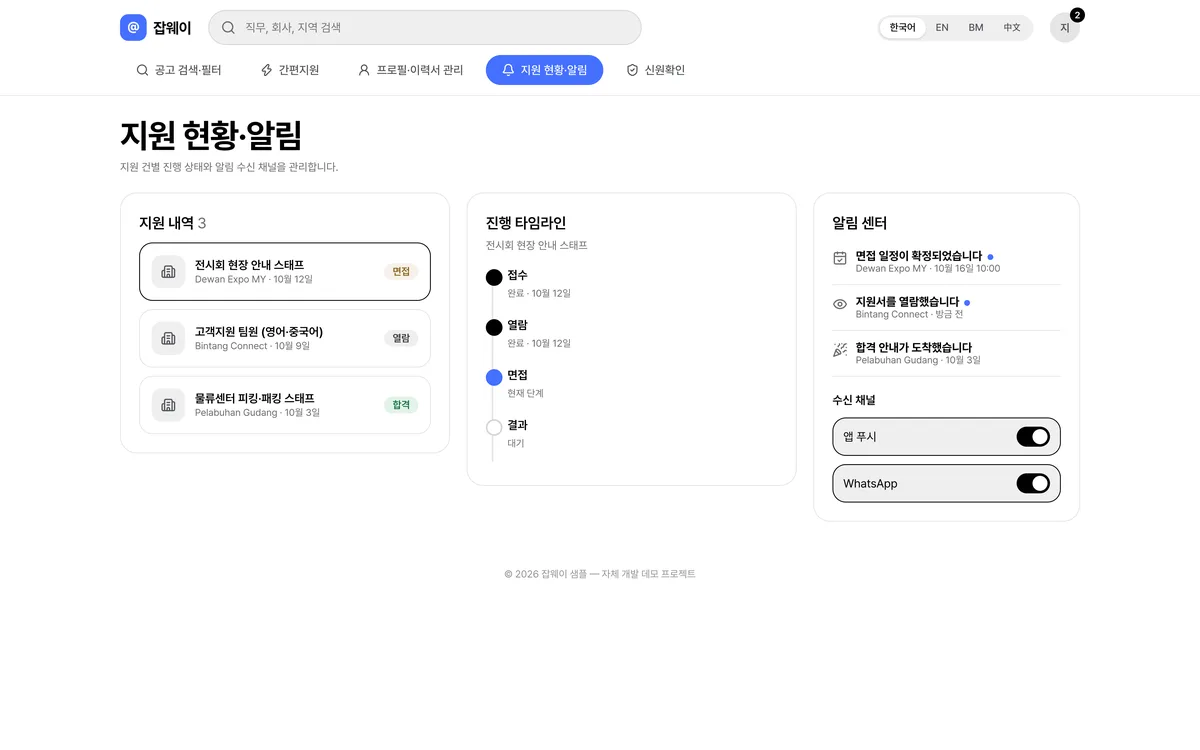Click the empty 결과 timeline dot
This screenshot has width=1200, height=750.
point(494,427)
